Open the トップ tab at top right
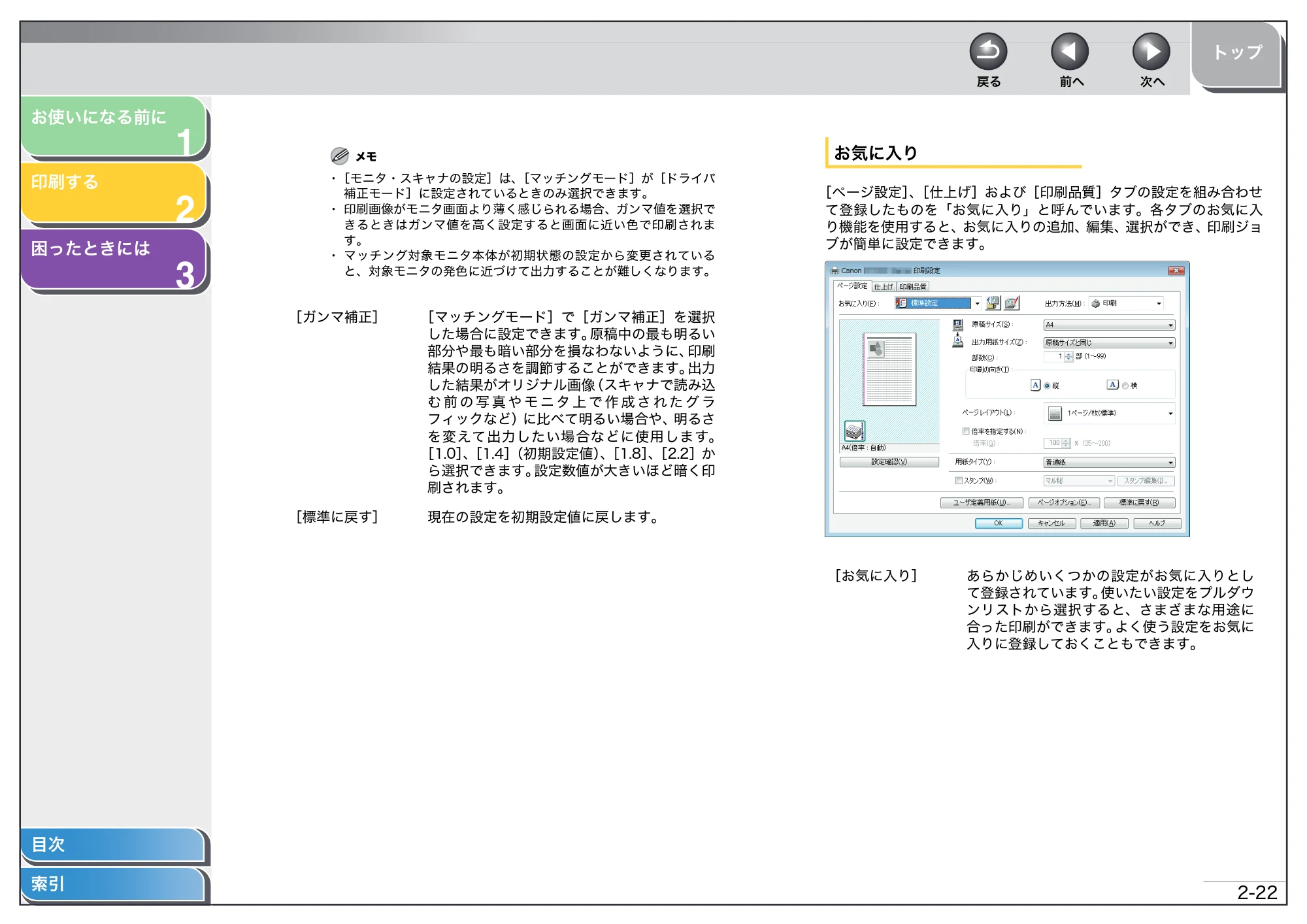Image resolution: width=1307 pixels, height=924 pixels. click(x=1236, y=54)
